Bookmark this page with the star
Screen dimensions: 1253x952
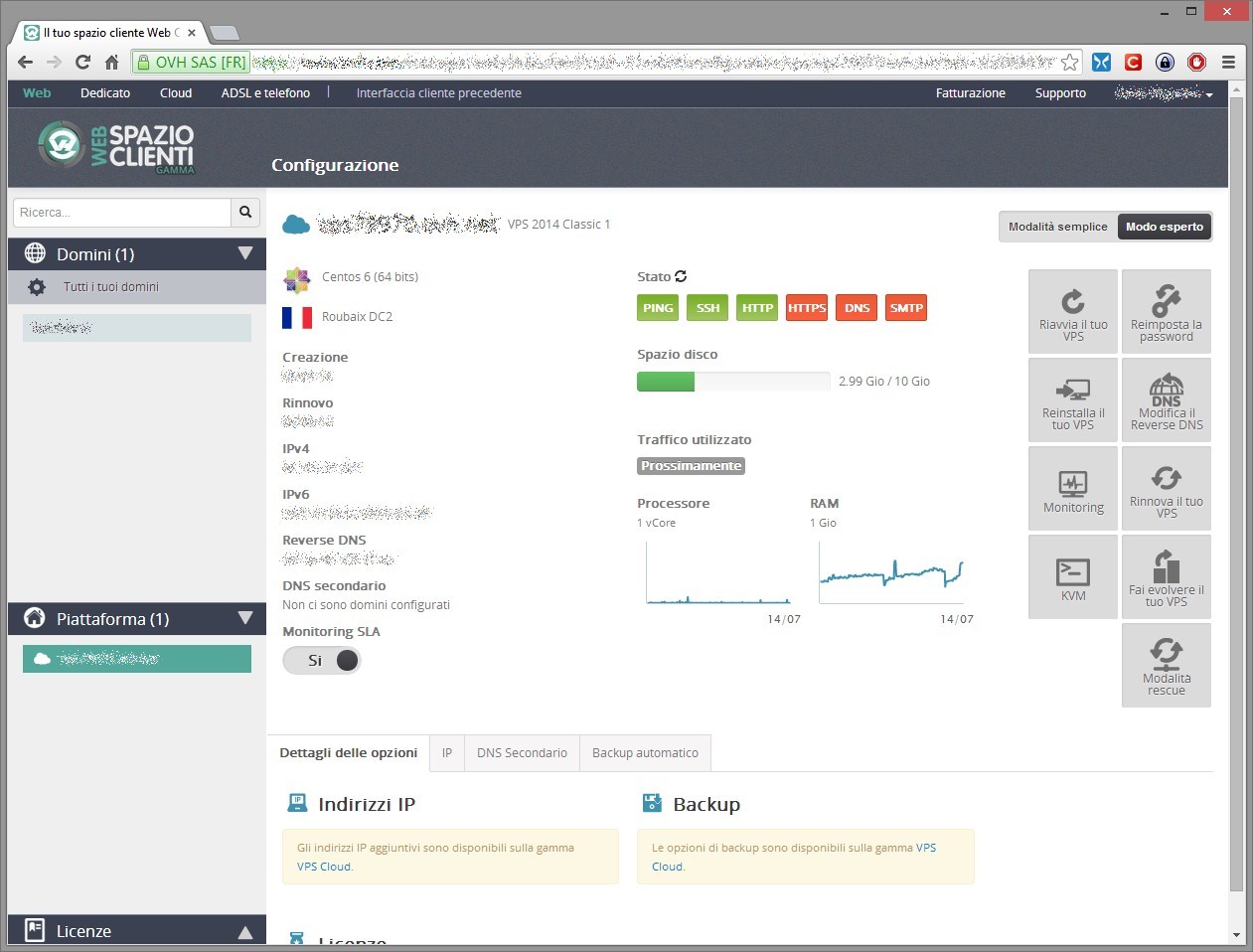1070,63
